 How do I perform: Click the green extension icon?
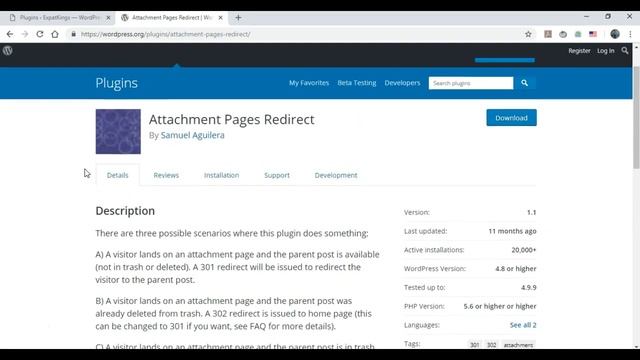coord(578,34)
